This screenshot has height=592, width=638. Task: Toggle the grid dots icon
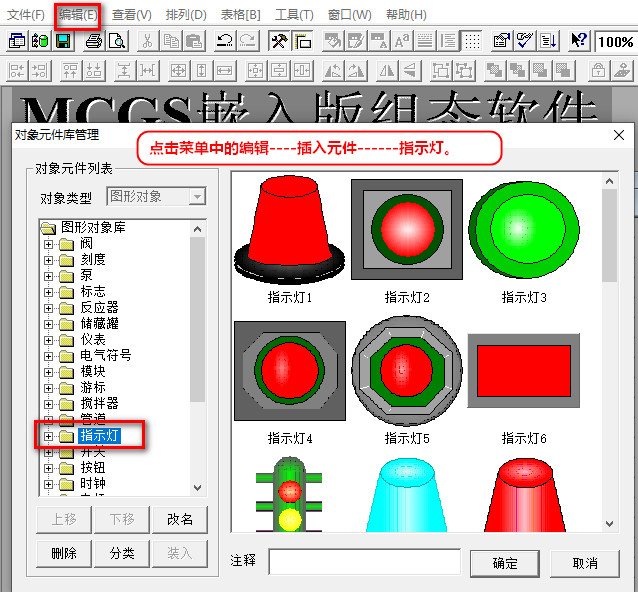472,41
